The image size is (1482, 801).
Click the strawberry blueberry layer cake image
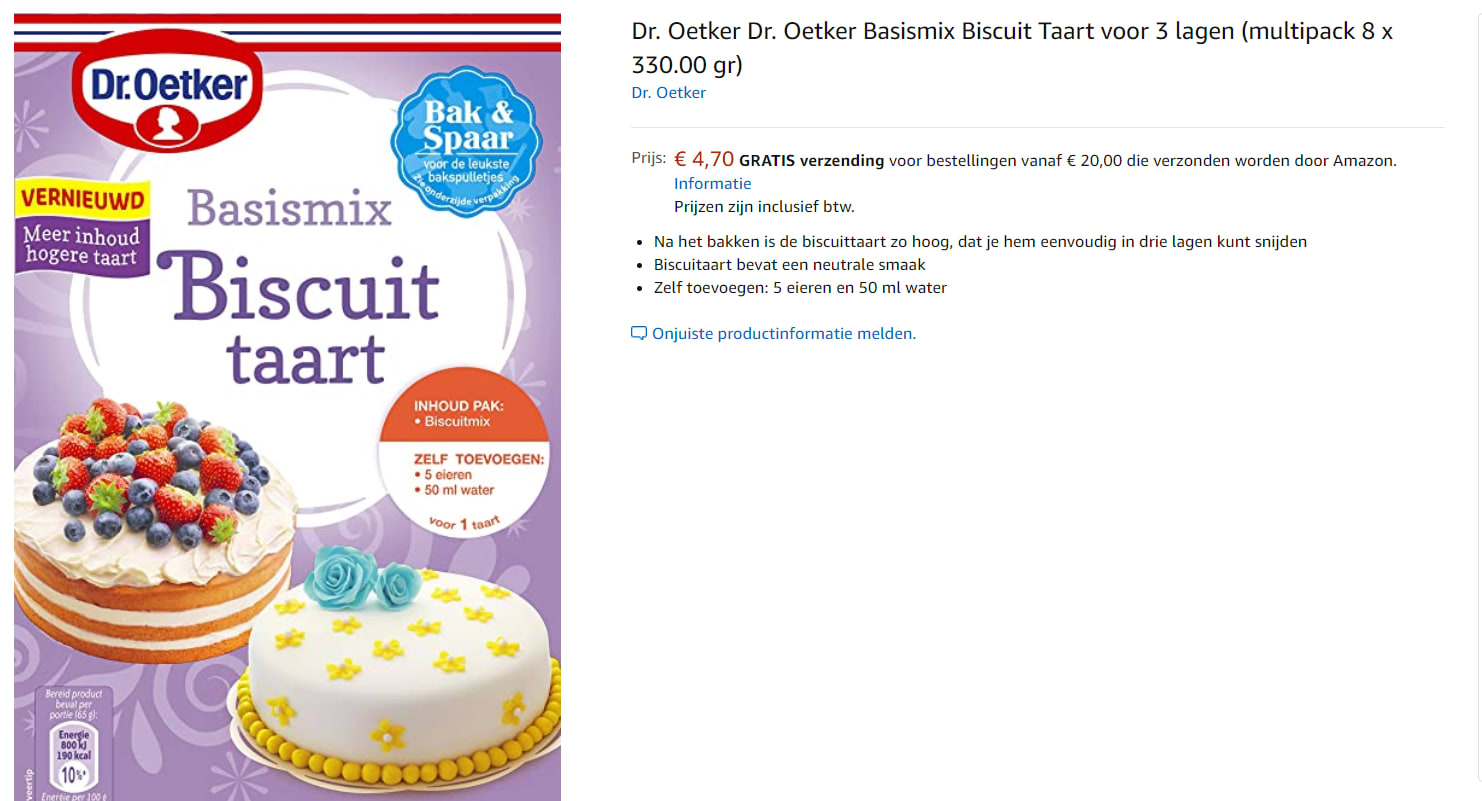click(155, 529)
